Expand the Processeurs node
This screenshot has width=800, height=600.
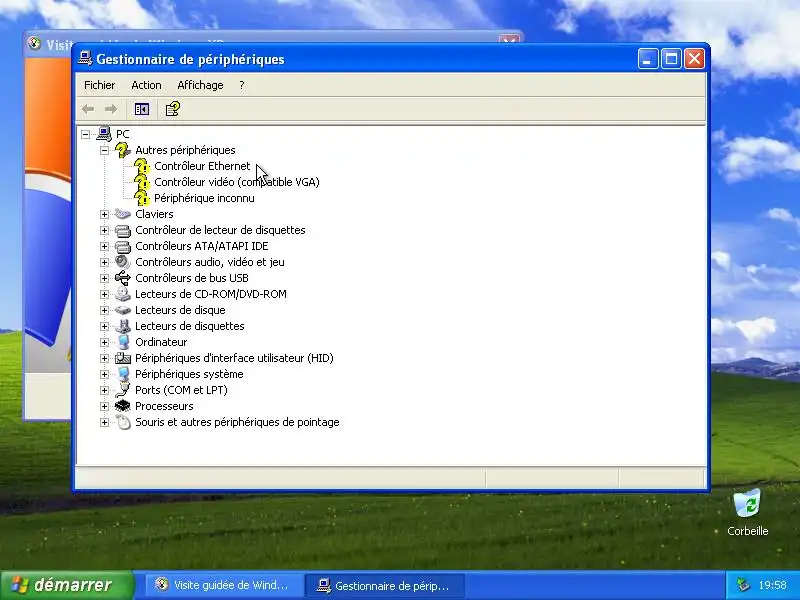[x=105, y=406]
